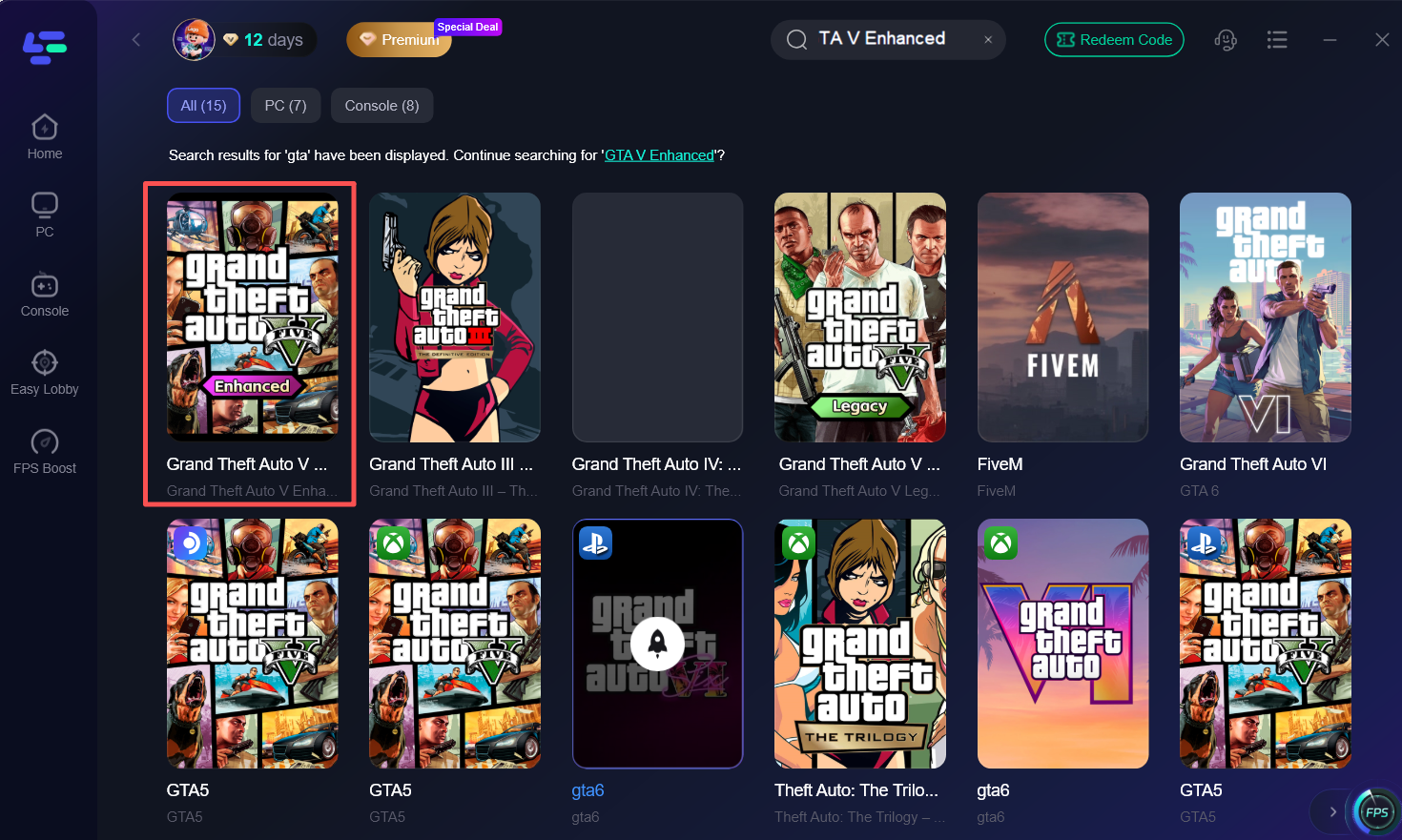Click the 'Grand Theft Auto VI' title text
Viewport: 1402px width, 840px height.
(1253, 464)
